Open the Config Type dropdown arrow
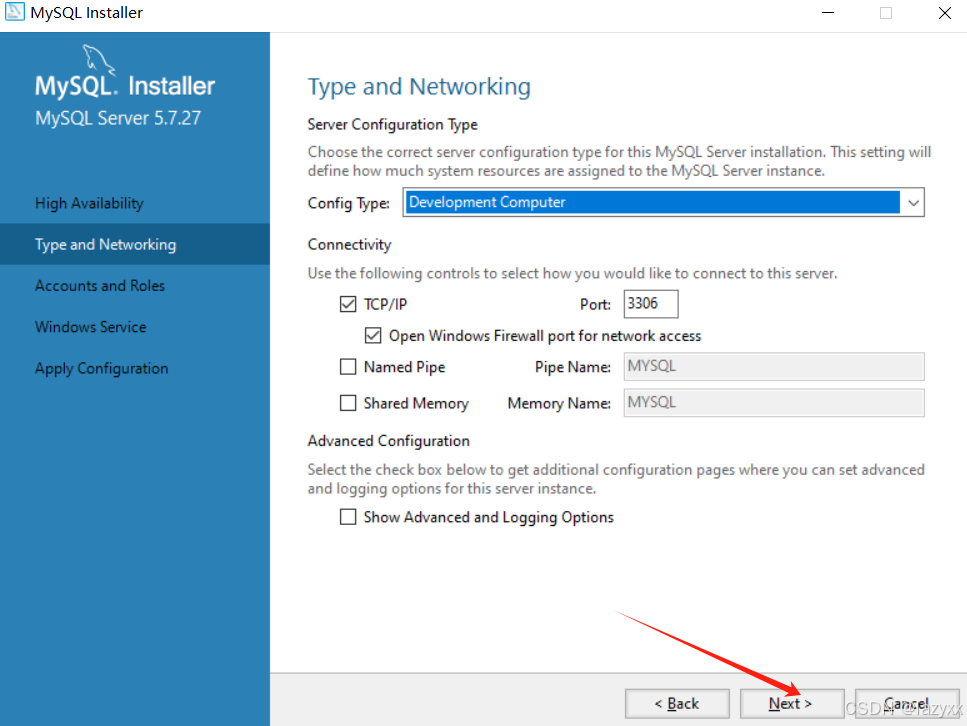Viewport: 967px width, 726px height. point(913,203)
